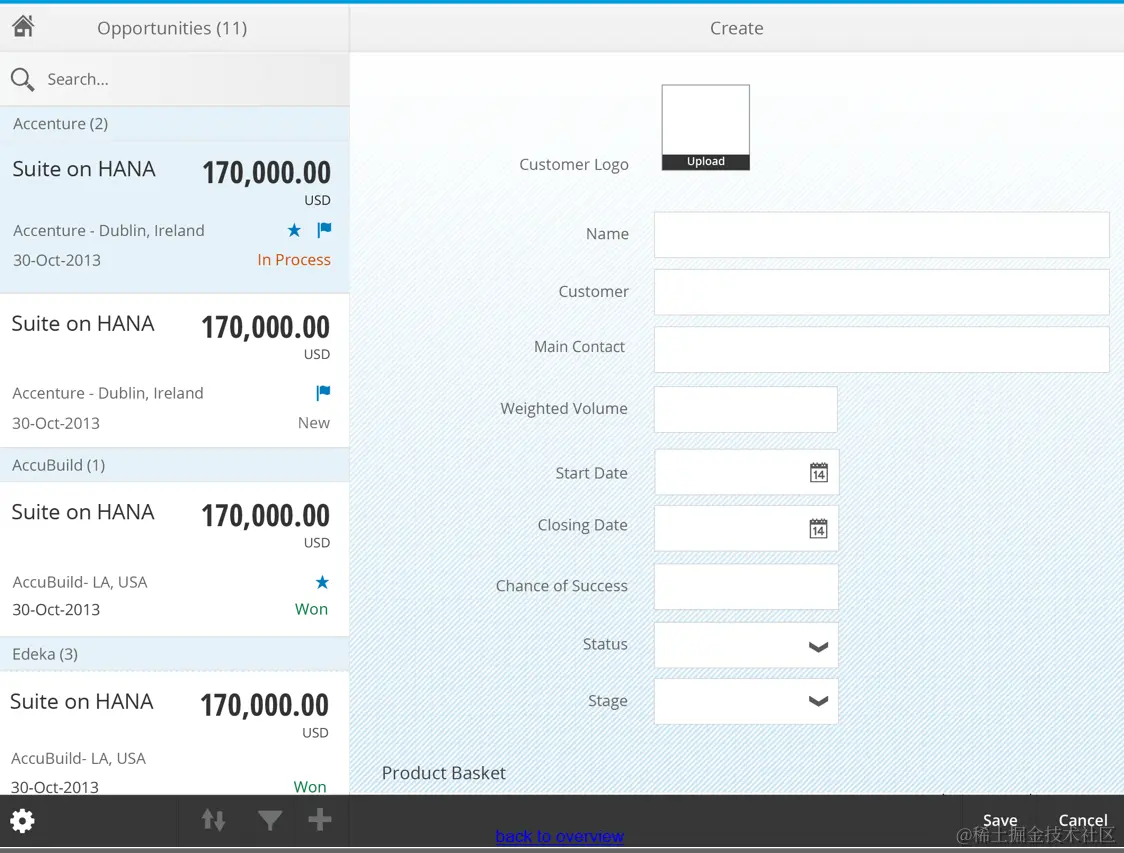Expand the Status dropdown
The width and height of the screenshot is (1124, 853).
(819, 647)
